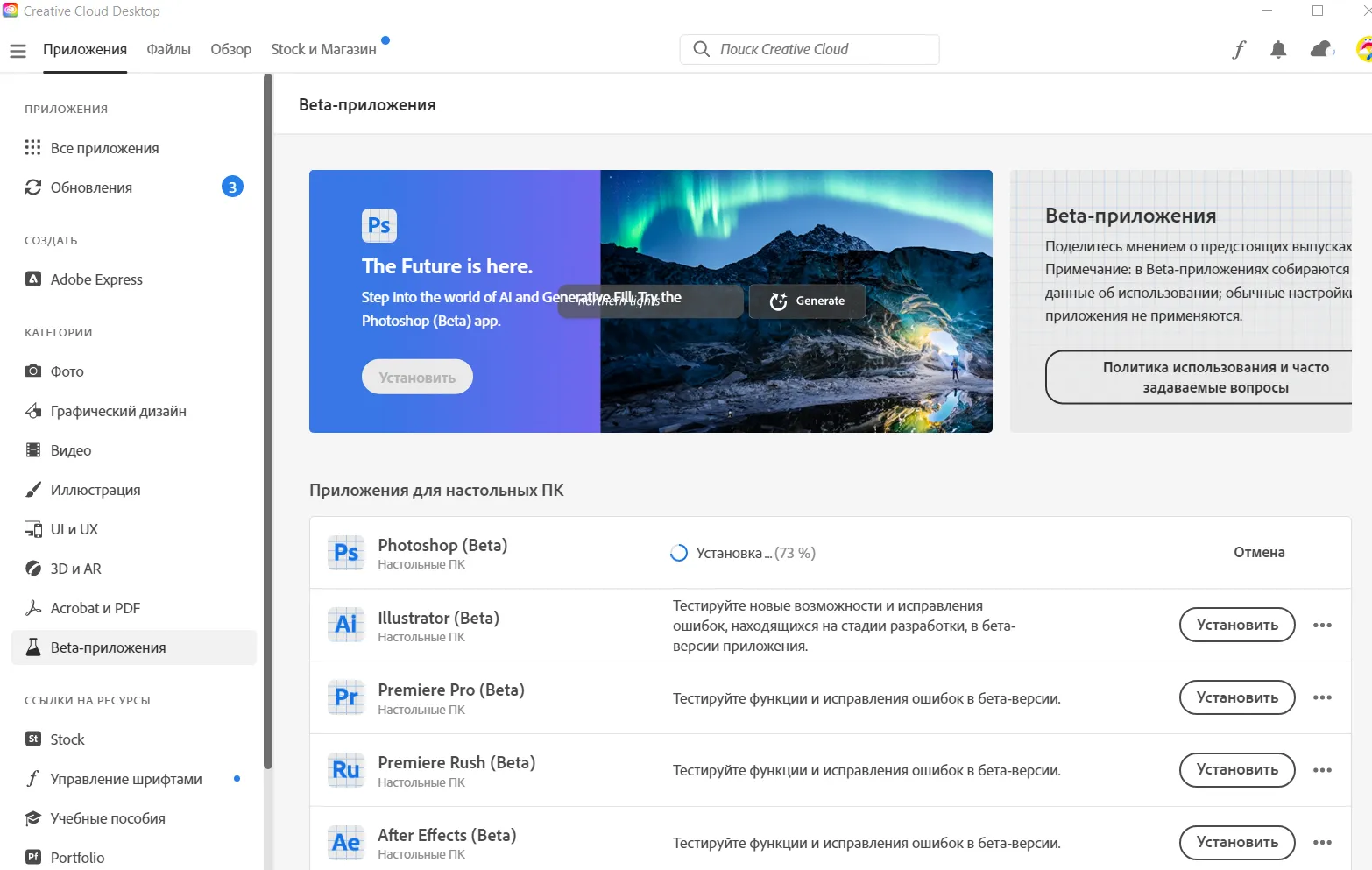Click the Illustrator (Beta) title text
Image resolution: width=1372 pixels, height=870 pixels.
438,618
